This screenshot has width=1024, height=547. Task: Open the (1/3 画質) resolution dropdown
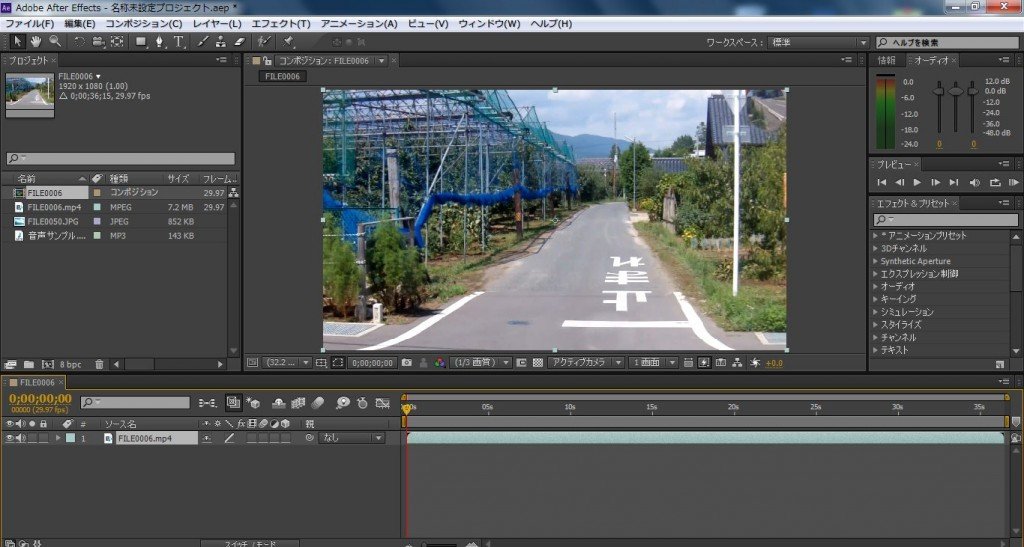point(481,362)
